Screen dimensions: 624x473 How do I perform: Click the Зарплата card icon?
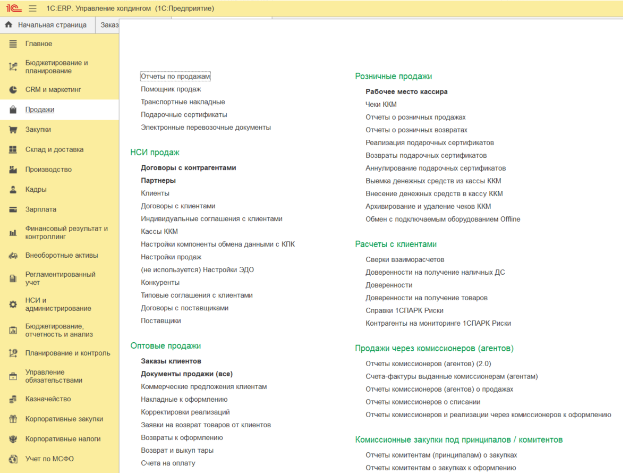[13, 209]
